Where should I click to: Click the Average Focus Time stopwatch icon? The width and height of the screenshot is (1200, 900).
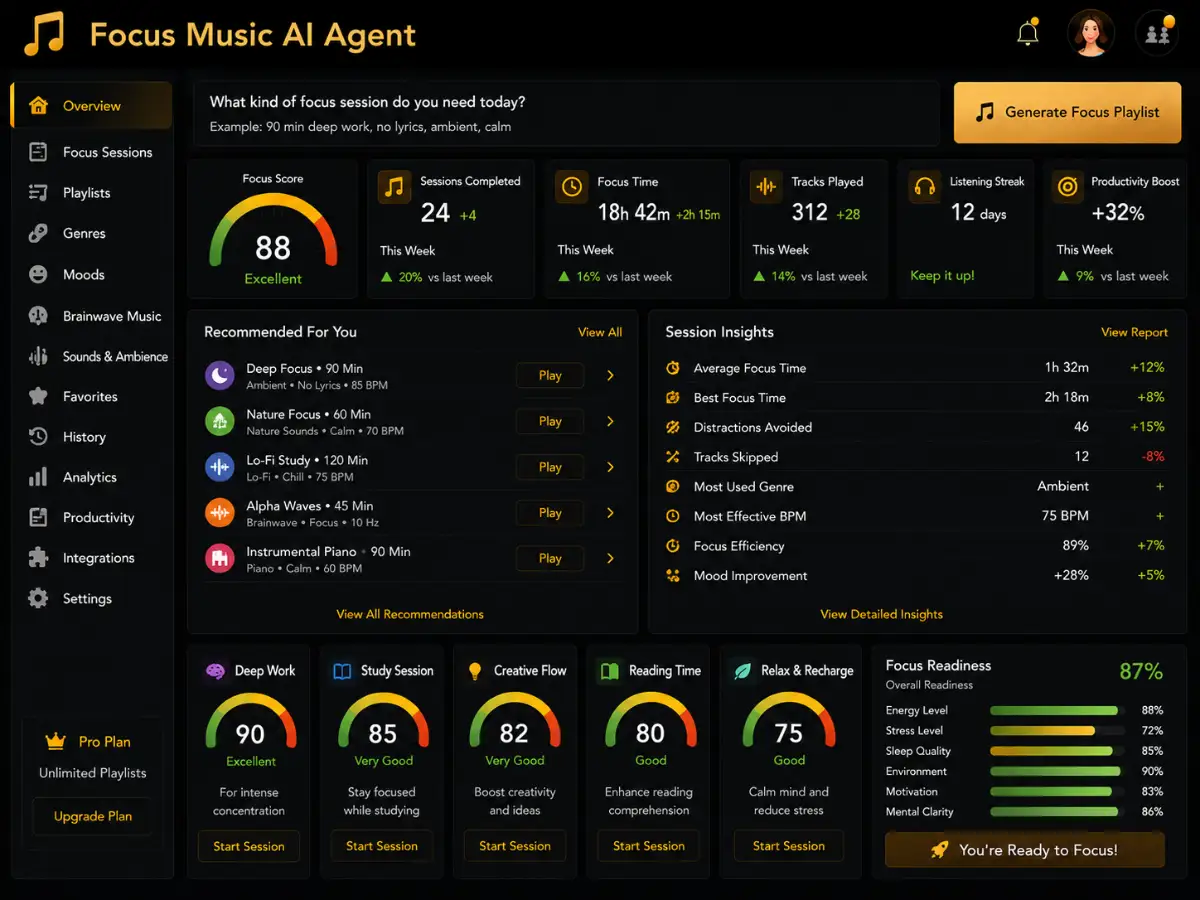pos(673,368)
